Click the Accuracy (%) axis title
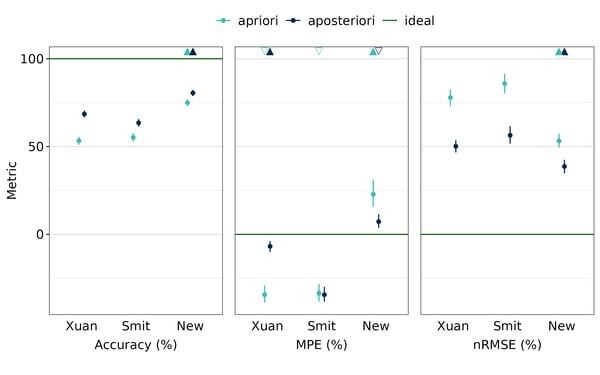 [136, 345]
